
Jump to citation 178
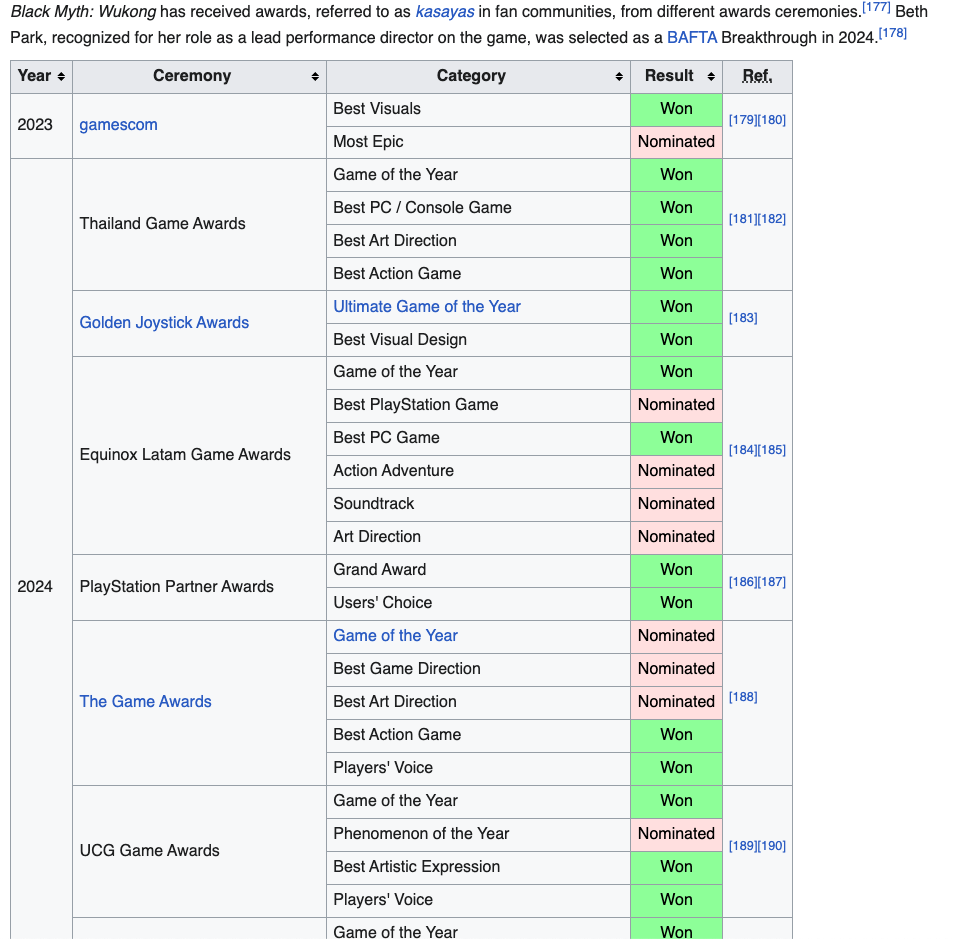click(x=892, y=34)
